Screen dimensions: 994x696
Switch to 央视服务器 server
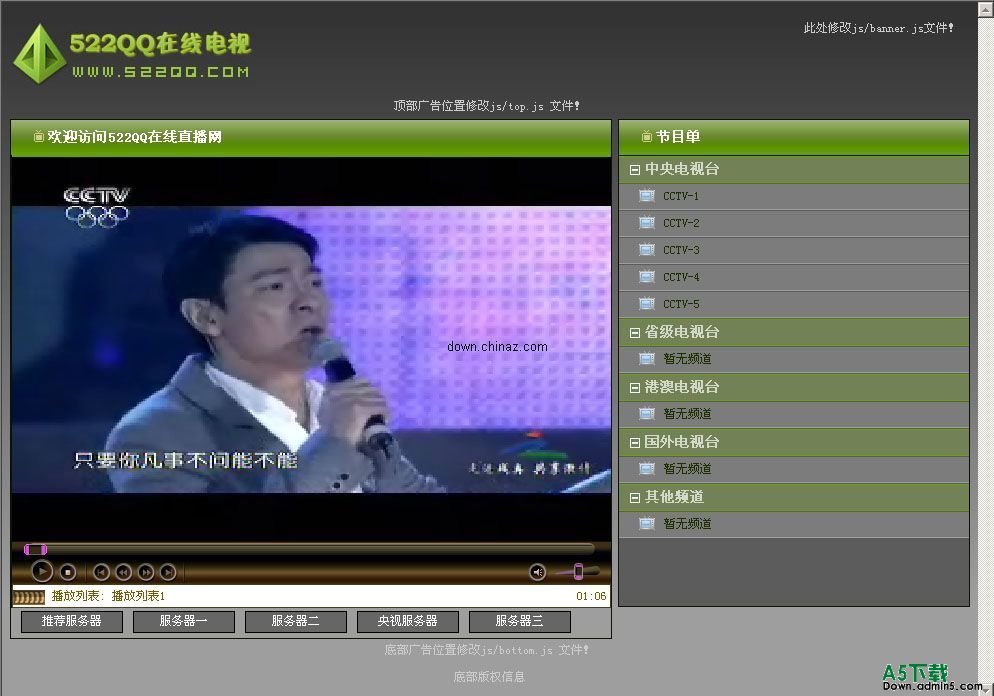coord(407,622)
